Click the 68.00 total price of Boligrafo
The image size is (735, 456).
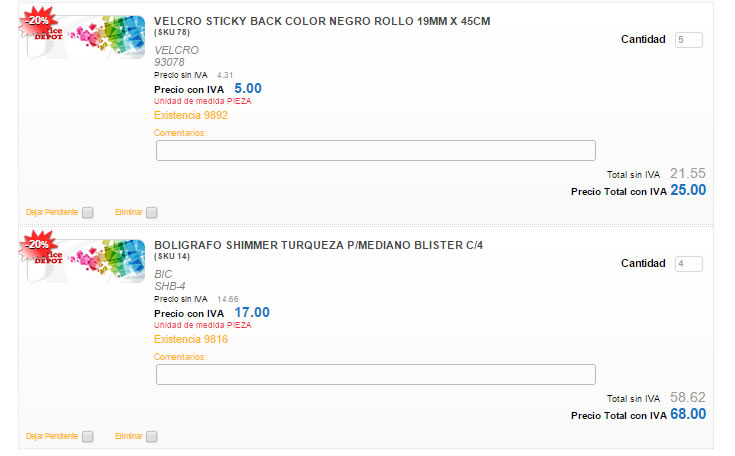click(688, 414)
